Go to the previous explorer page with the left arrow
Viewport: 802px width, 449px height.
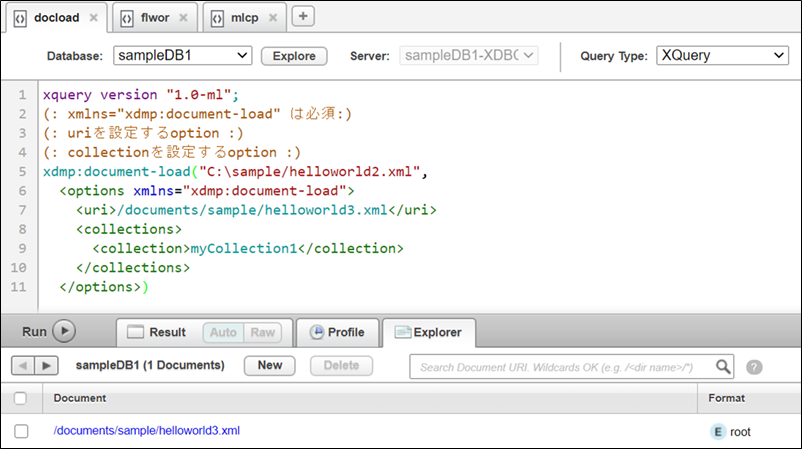click(23, 366)
